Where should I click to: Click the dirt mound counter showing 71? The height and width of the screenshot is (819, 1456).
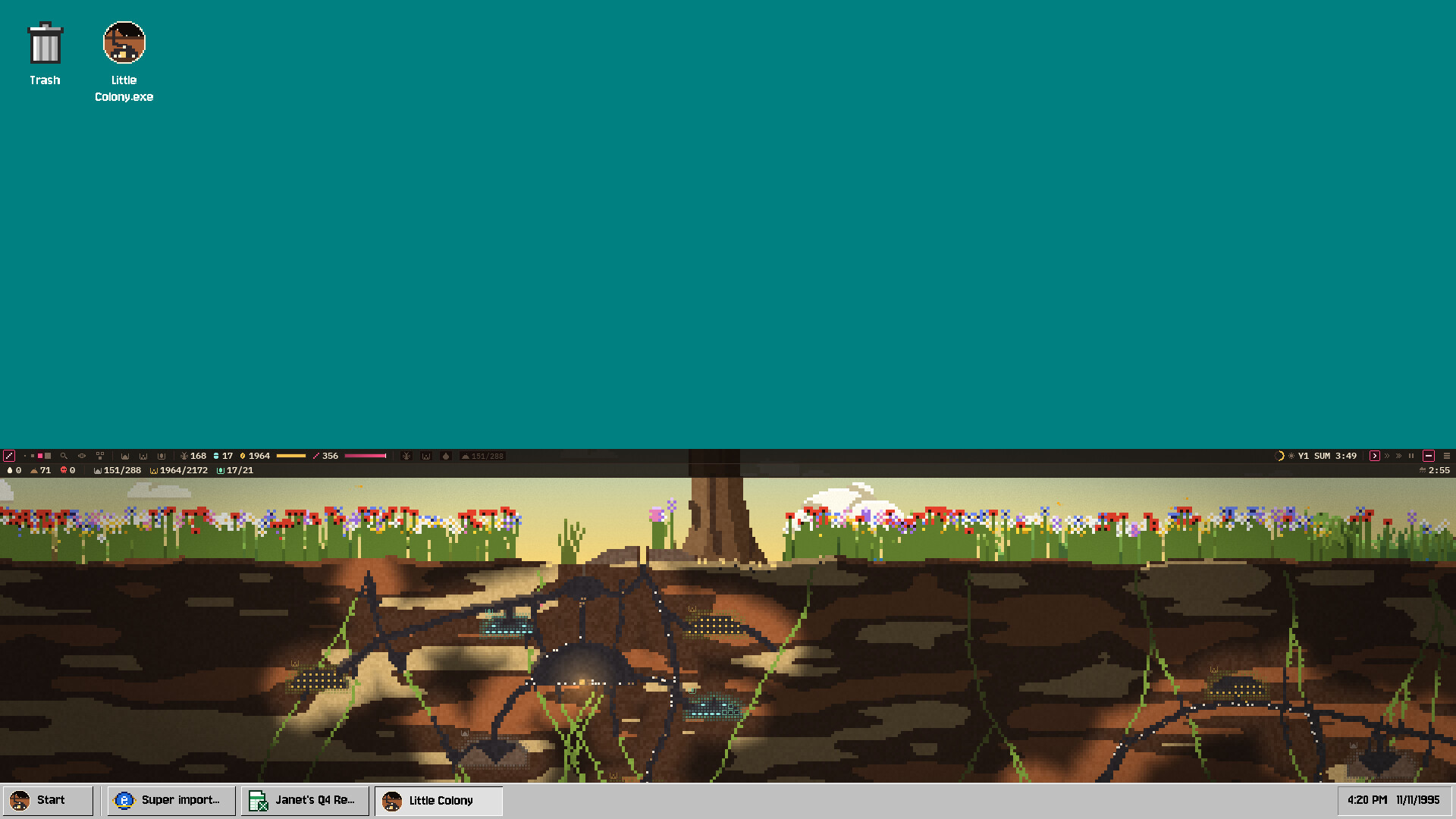41,470
